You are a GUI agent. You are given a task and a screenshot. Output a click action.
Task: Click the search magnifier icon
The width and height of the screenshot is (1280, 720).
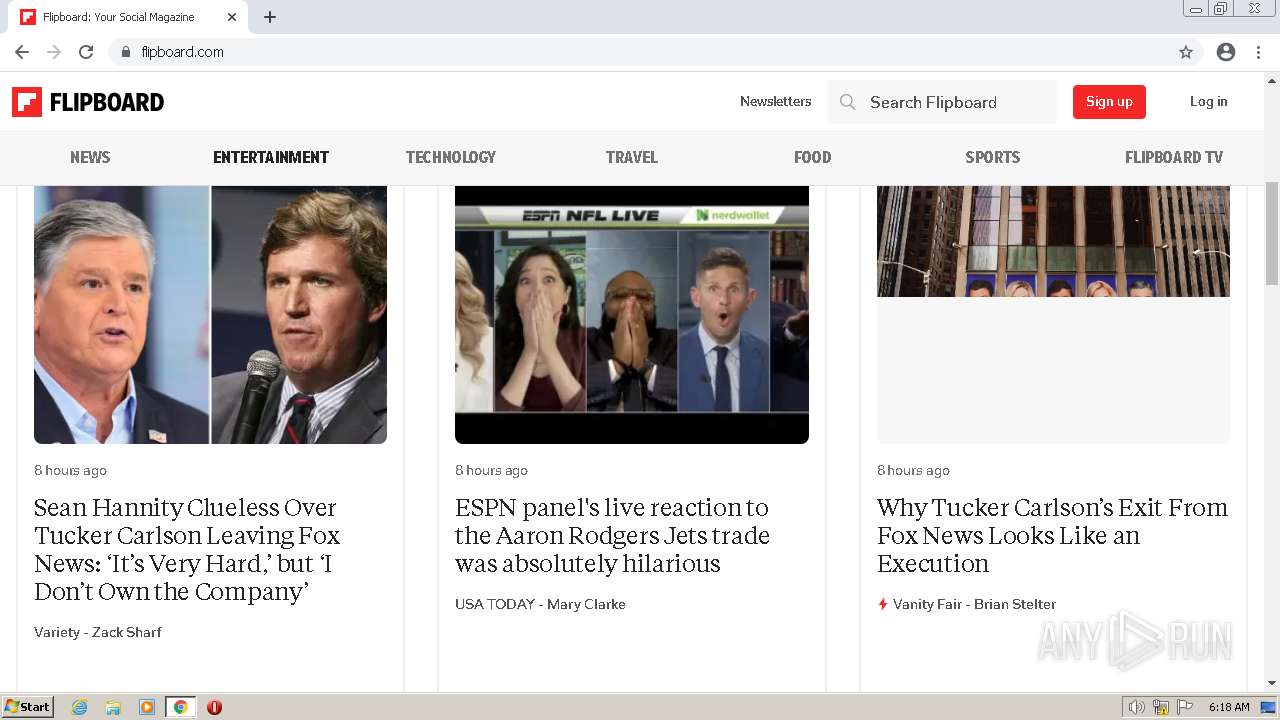pos(847,102)
